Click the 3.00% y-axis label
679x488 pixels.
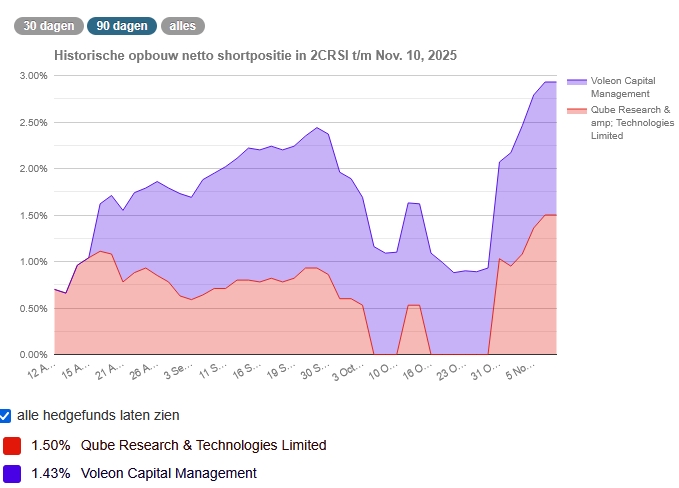tap(34, 76)
